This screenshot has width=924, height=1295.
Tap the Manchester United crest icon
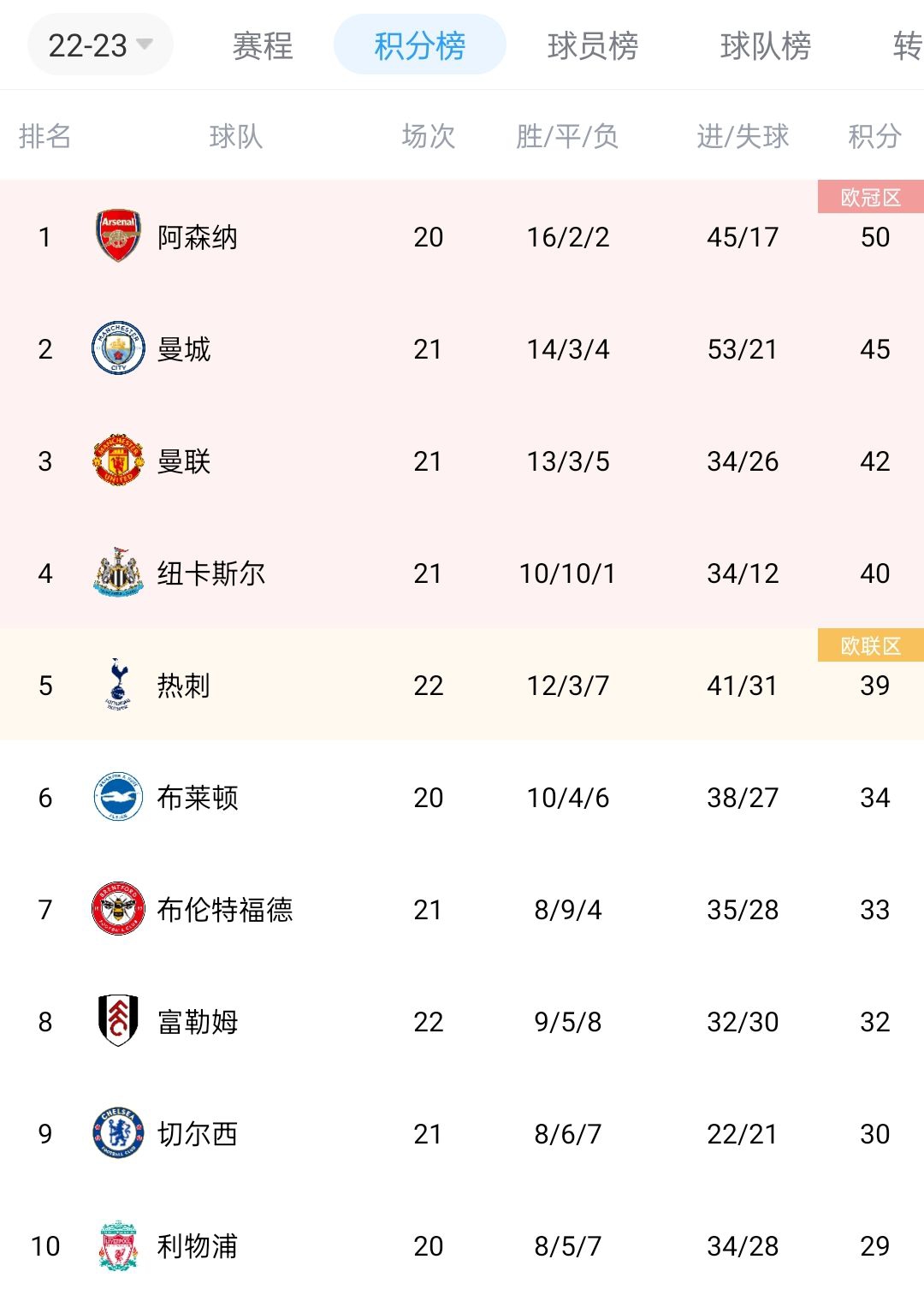tap(118, 460)
